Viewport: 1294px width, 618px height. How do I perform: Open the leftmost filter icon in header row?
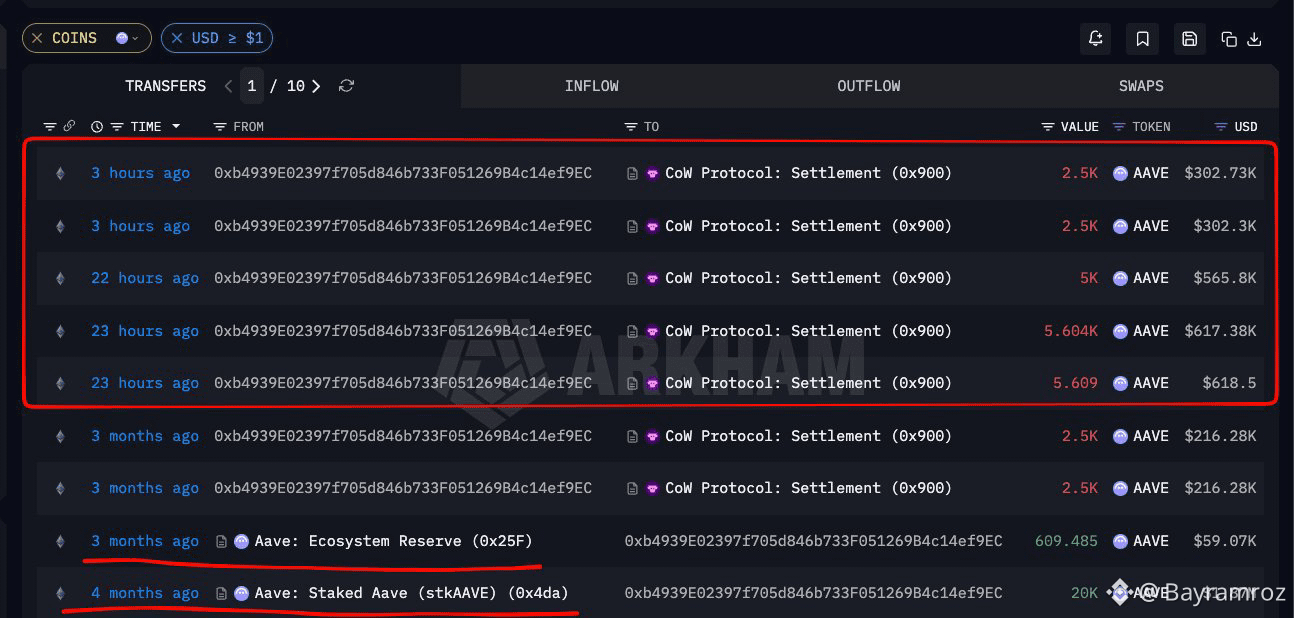[x=50, y=127]
